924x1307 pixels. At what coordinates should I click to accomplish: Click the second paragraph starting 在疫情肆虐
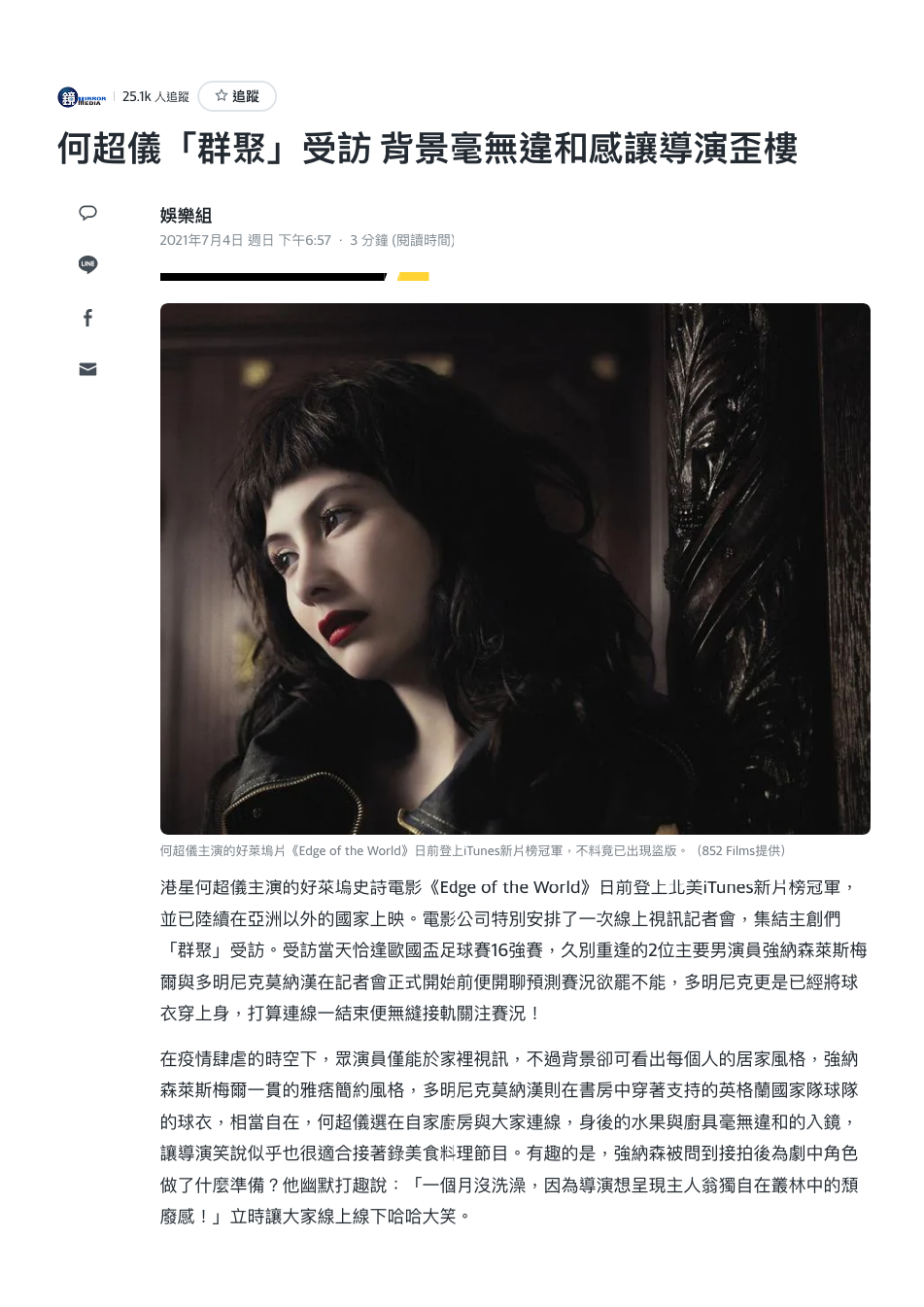coord(510,1138)
